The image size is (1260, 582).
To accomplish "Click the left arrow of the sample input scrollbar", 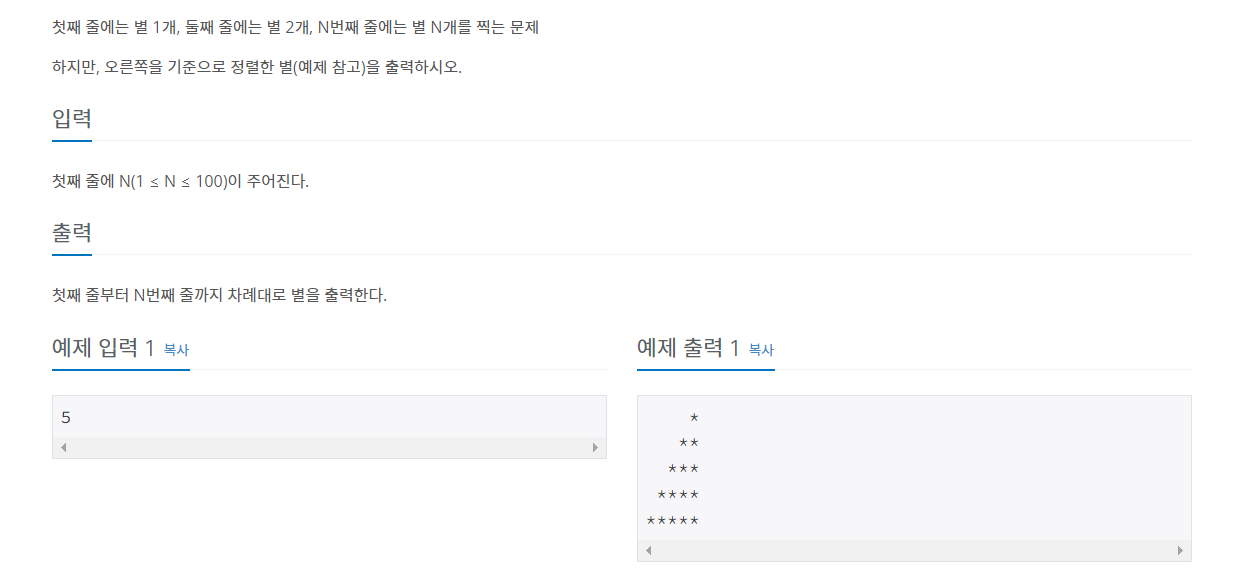I will pos(61,448).
